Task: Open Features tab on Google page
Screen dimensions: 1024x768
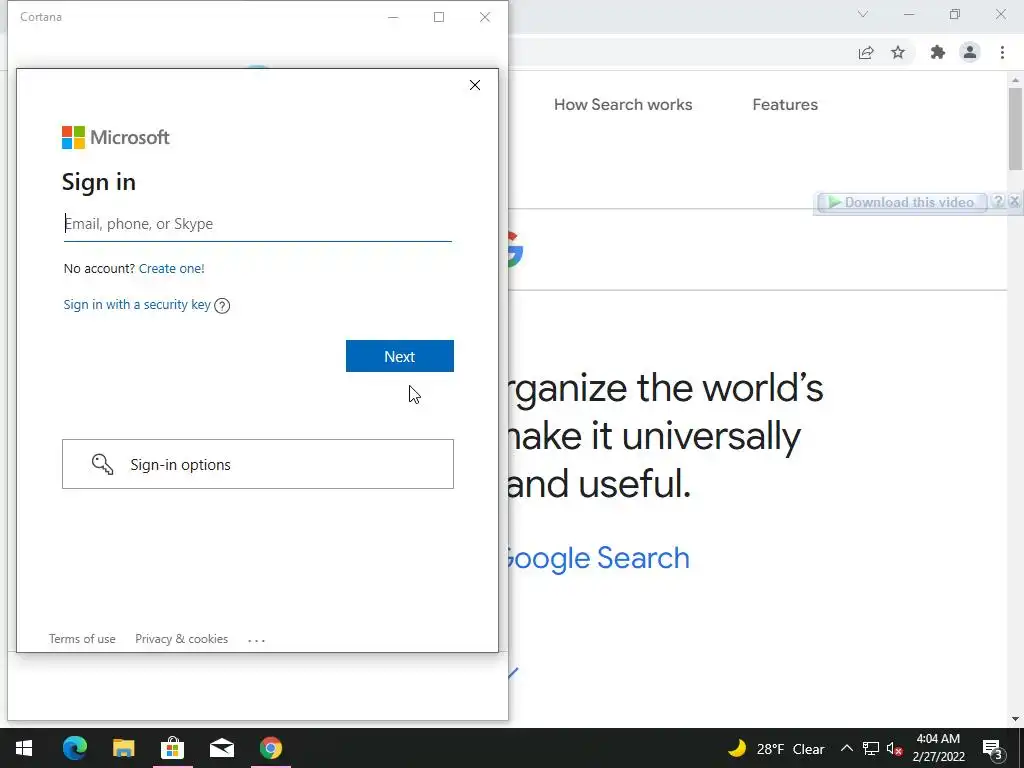Action: pyautogui.click(x=785, y=104)
